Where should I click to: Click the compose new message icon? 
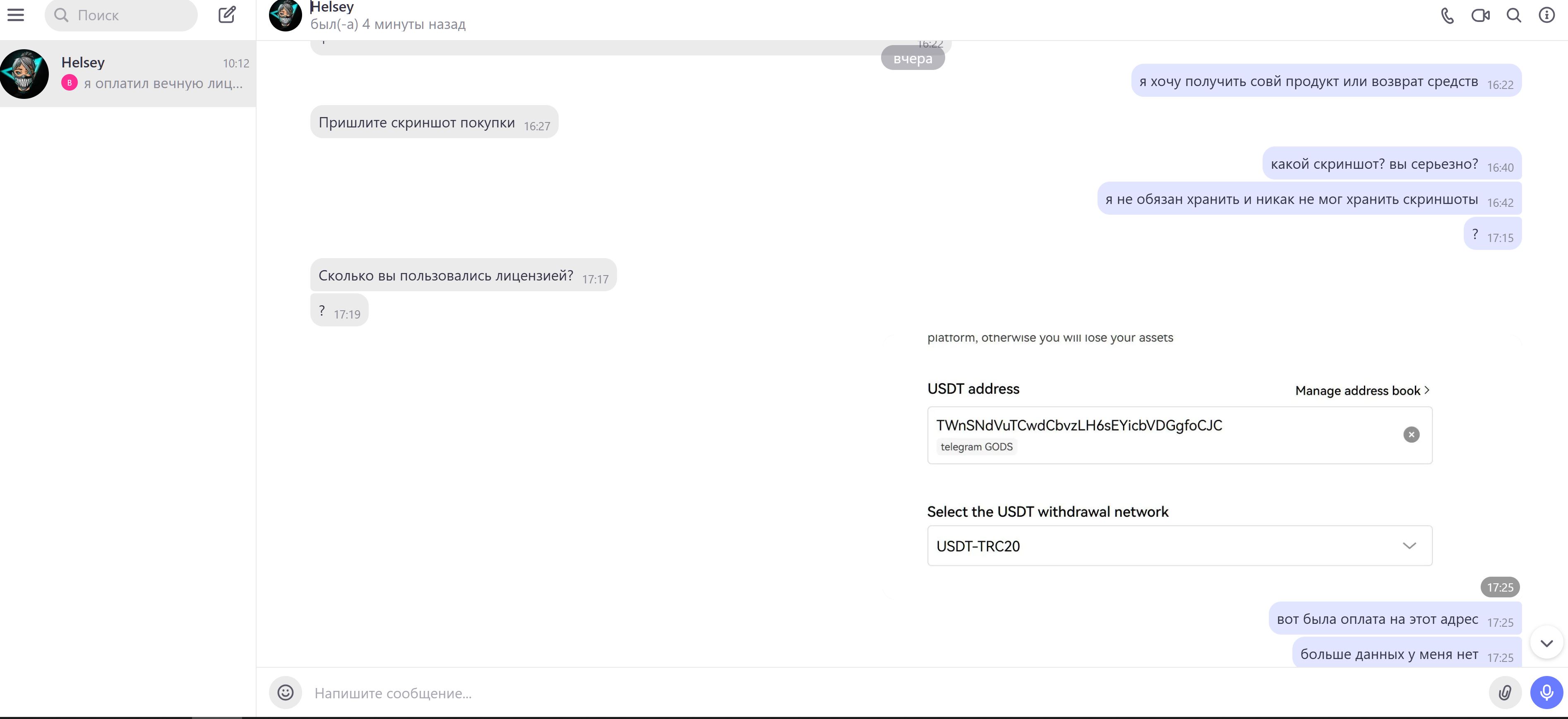pos(227,14)
